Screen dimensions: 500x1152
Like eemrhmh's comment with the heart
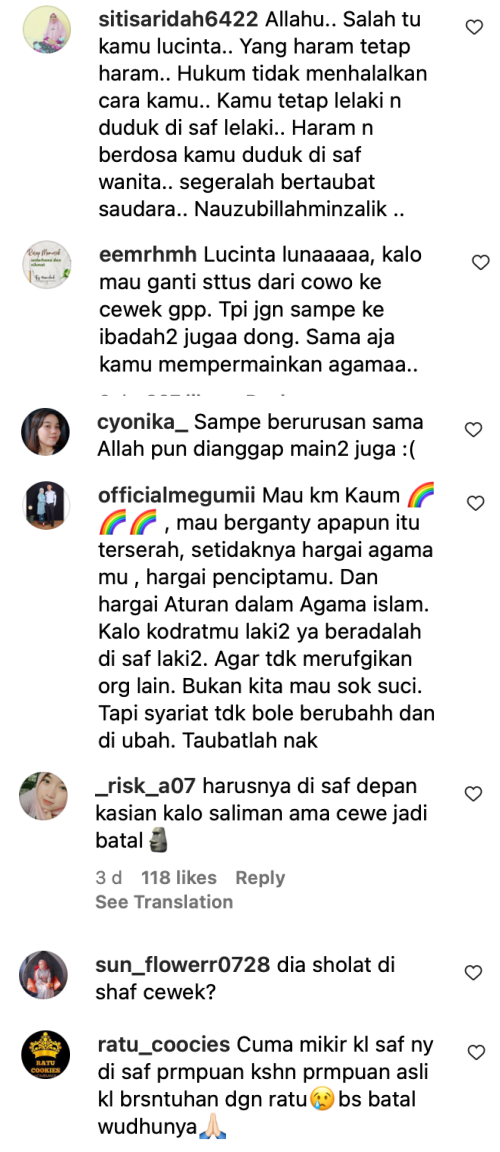tap(480, 262)
